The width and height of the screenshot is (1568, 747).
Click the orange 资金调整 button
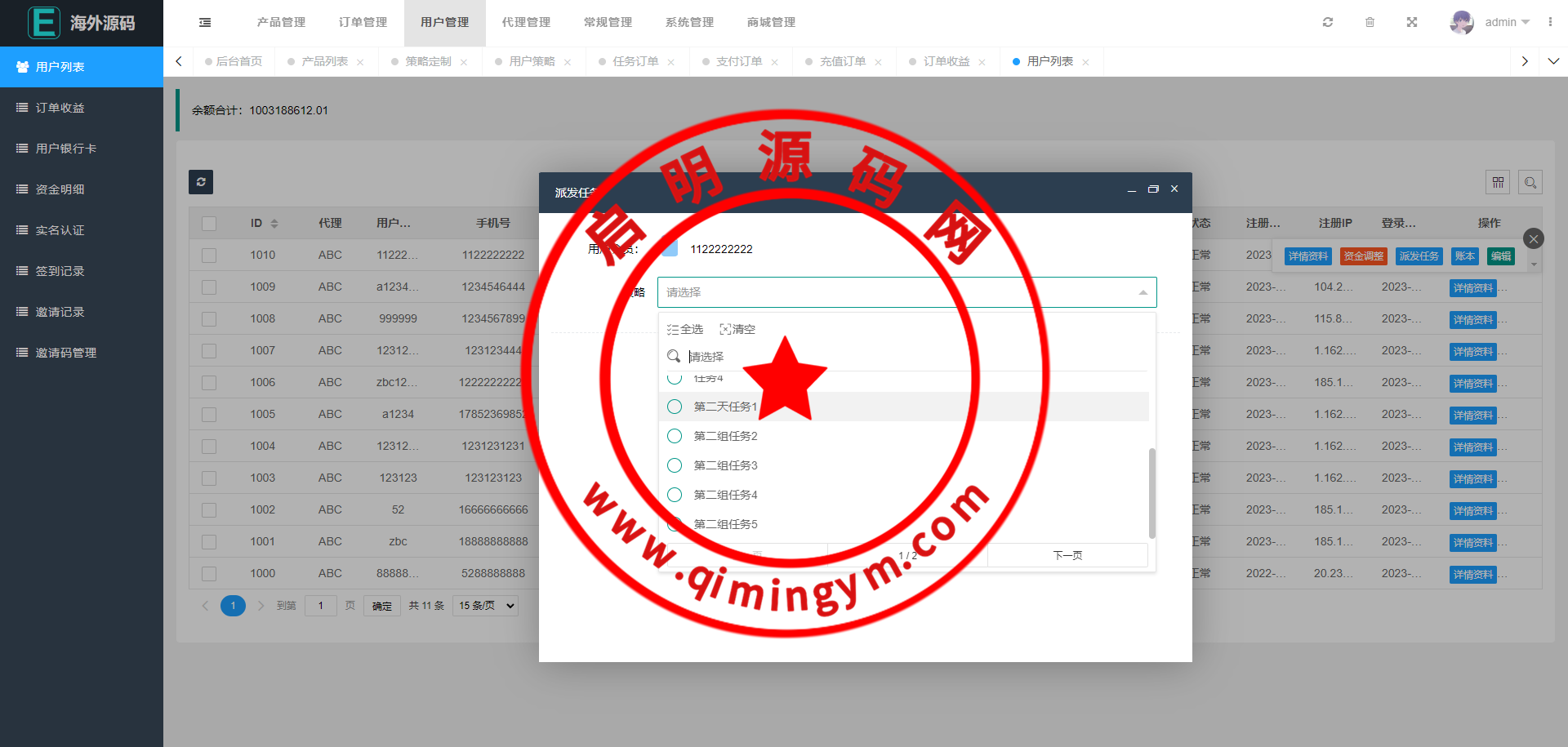pos(1364,256)
